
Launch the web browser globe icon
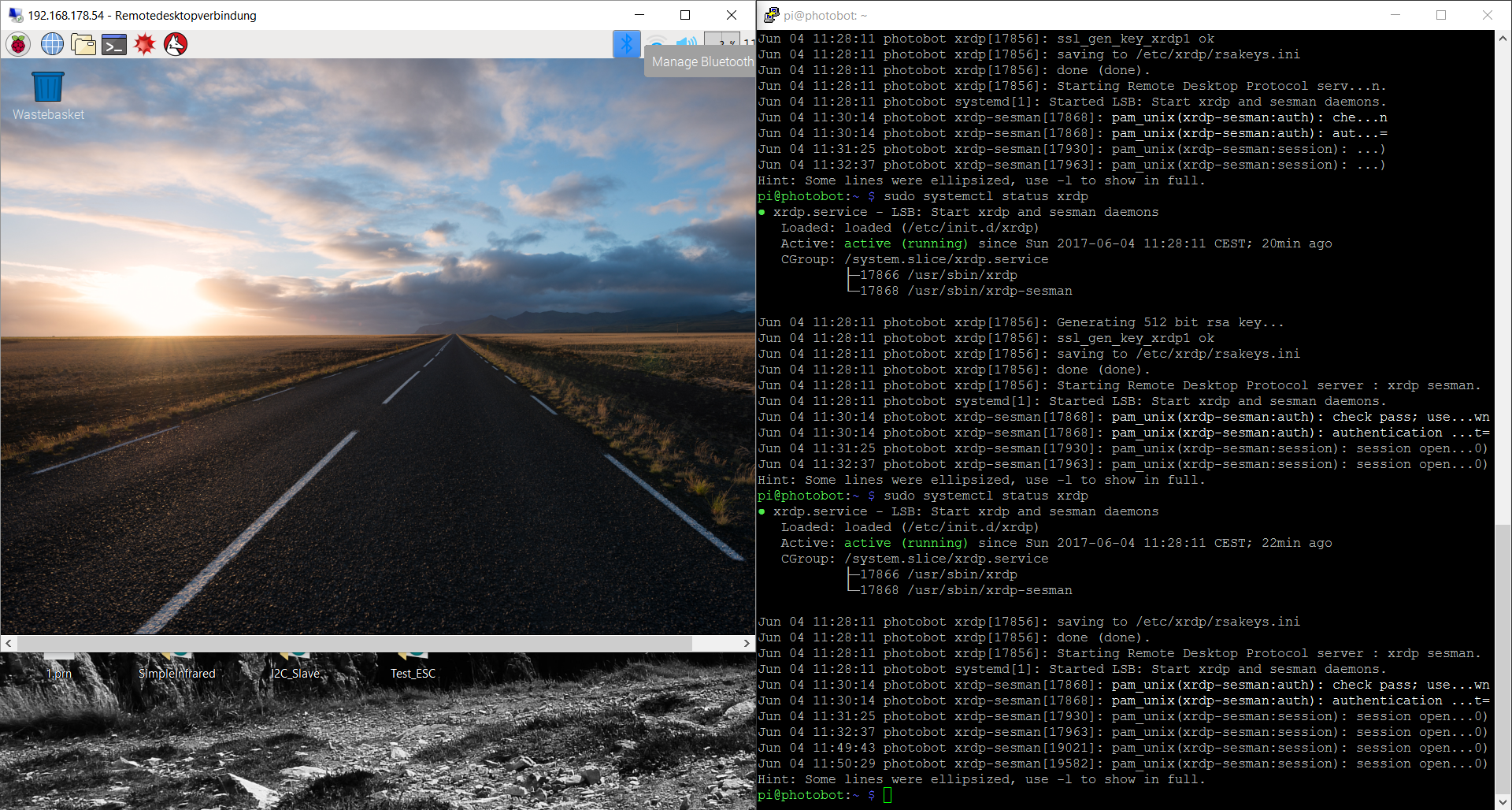[x=52, y=44]
